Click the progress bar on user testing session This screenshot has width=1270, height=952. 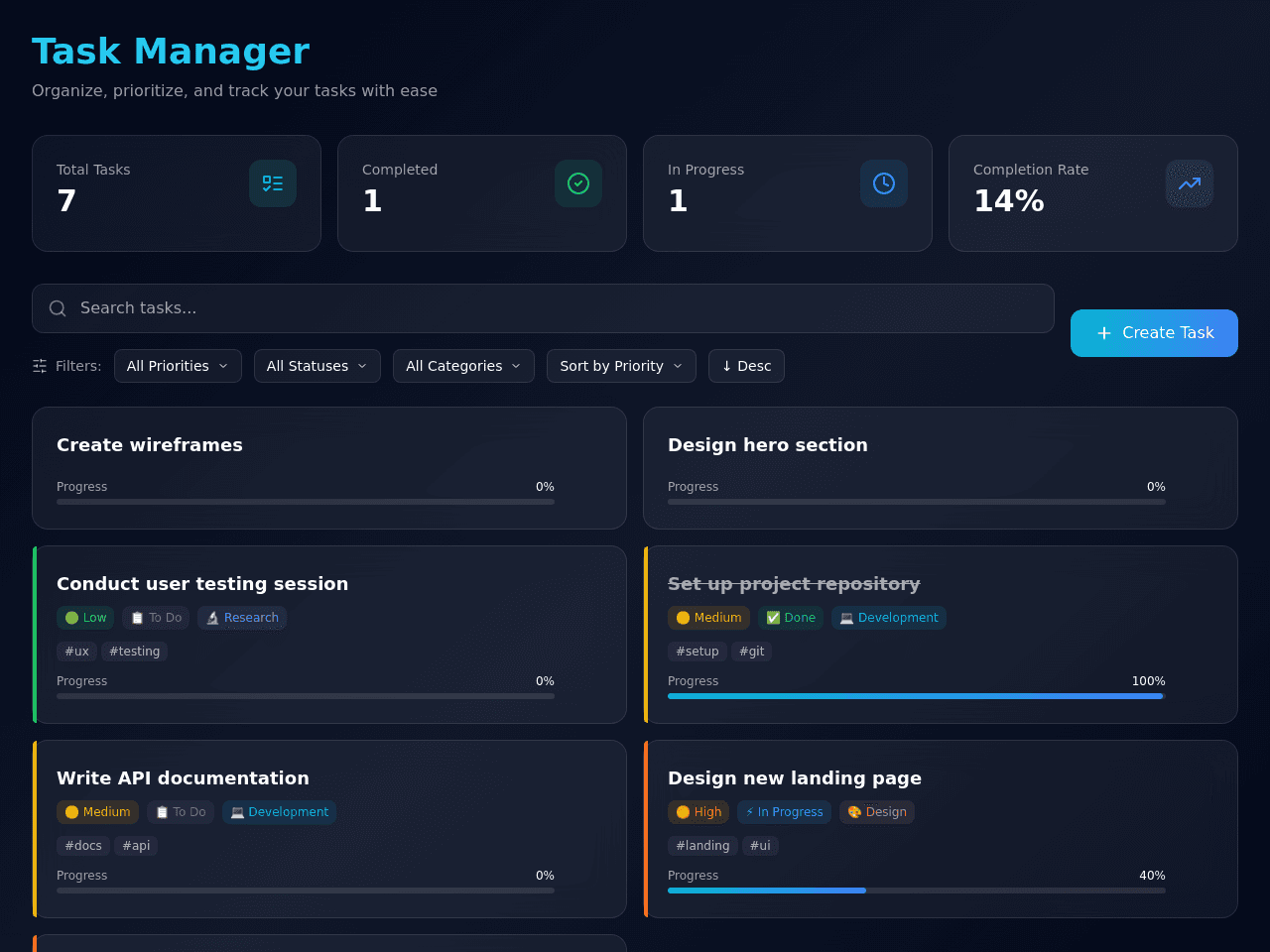pos(306,696)
